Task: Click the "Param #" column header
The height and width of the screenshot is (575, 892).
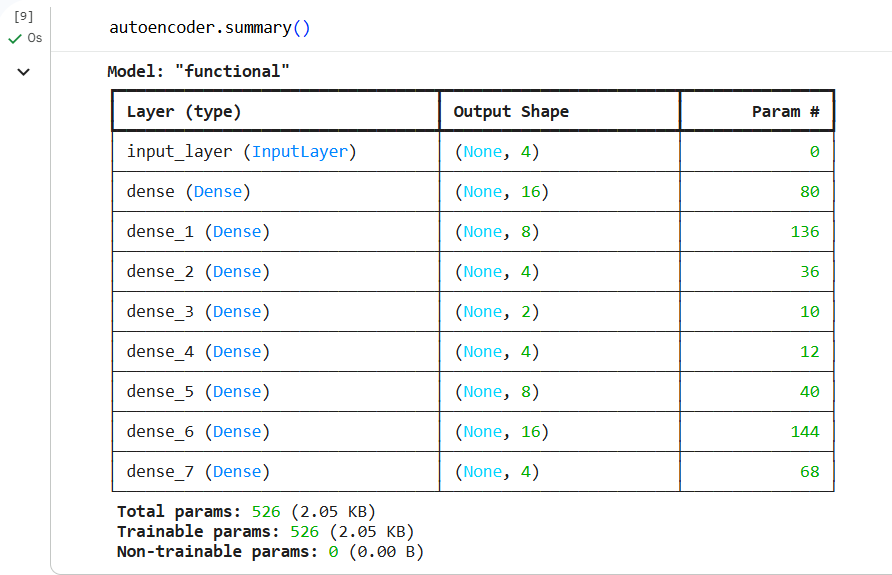Action: pos(785,111)
